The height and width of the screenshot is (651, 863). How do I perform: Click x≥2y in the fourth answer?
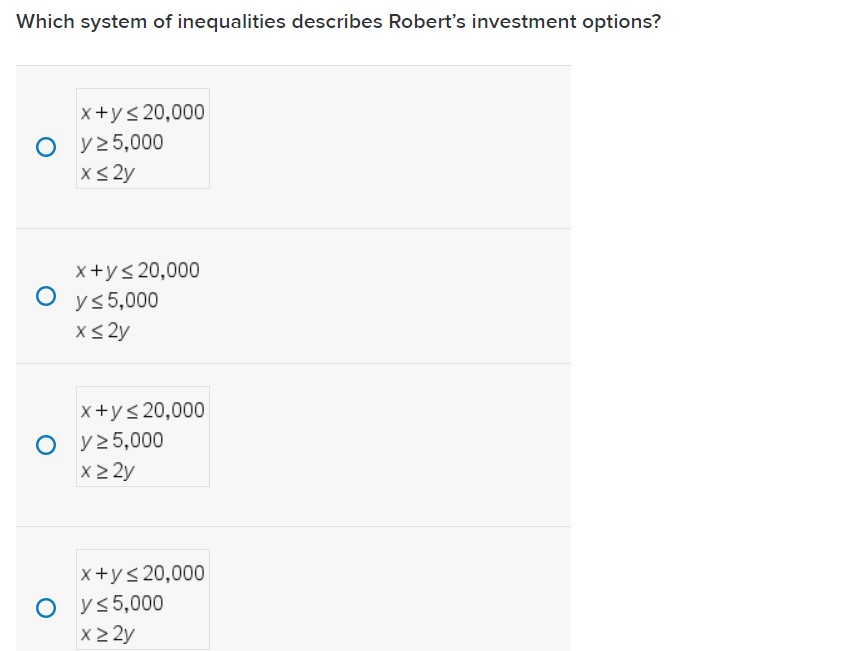pyautogui.click(x=107, y=633)
